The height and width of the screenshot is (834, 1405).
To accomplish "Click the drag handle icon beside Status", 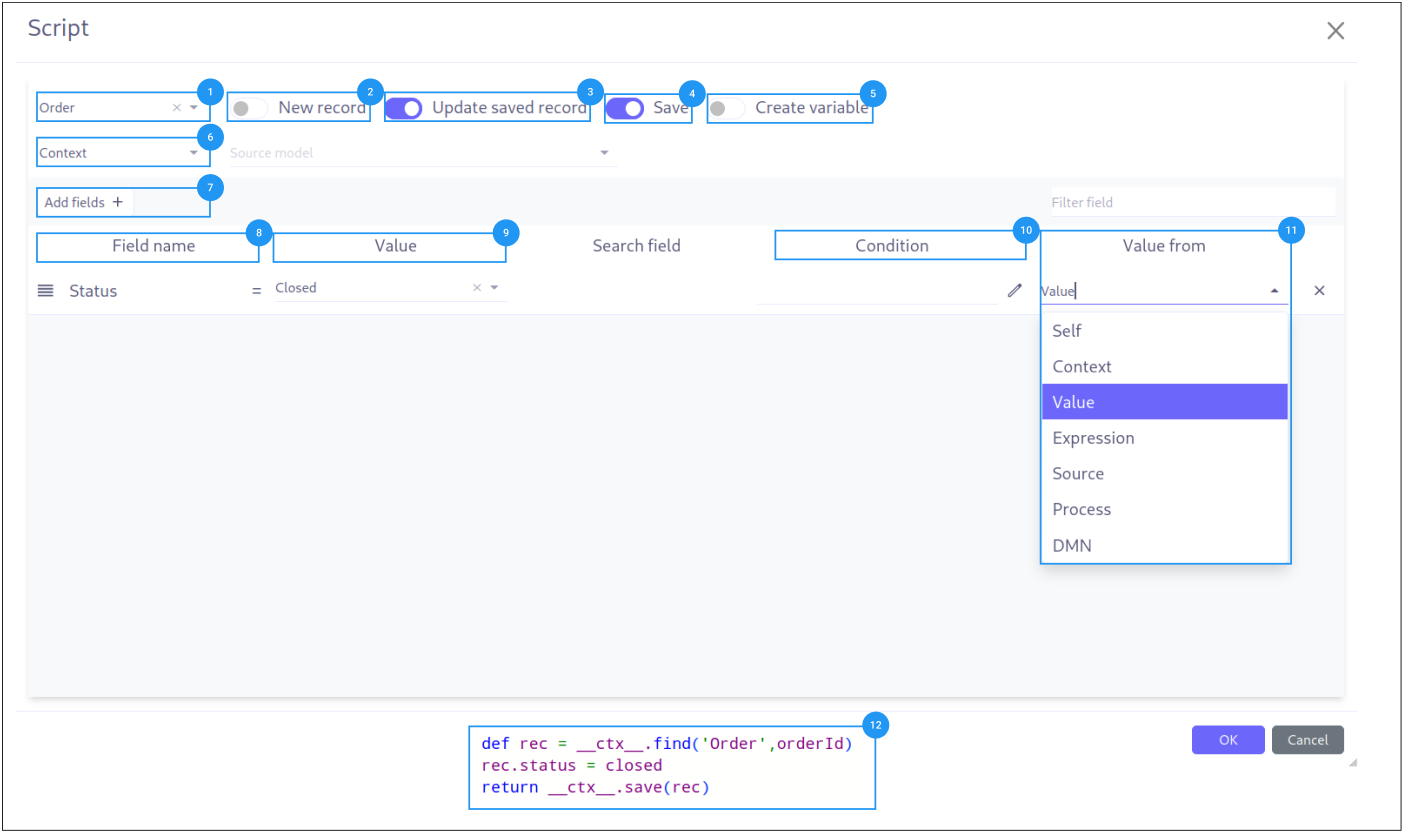I will point(45,290).
